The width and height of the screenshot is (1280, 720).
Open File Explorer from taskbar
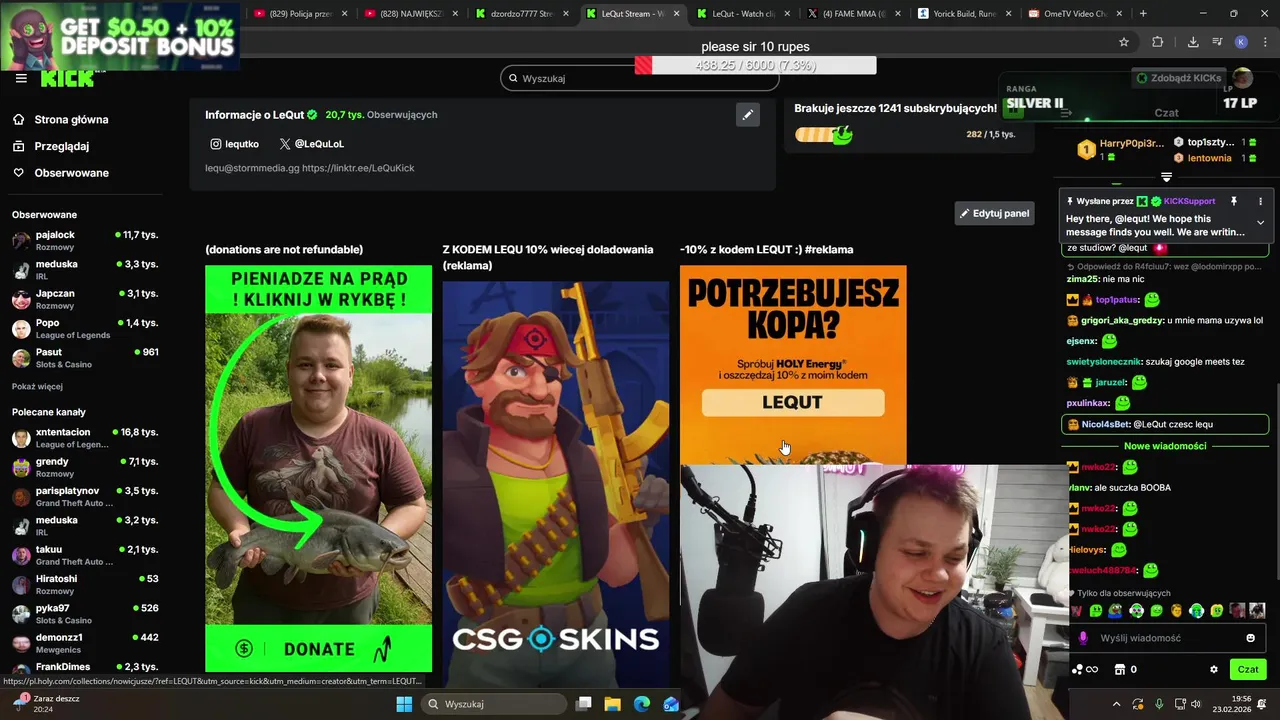tap(612, 704)
